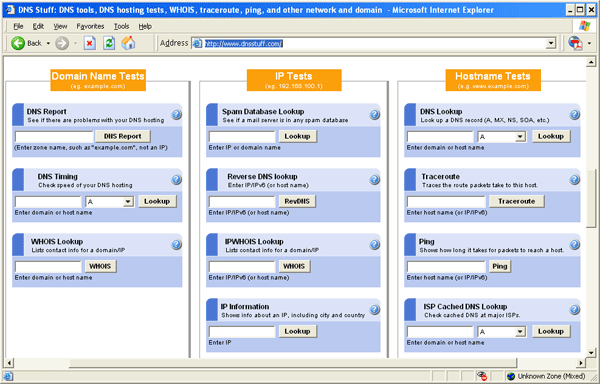
Task: Open ISP Cached DNS record type dropdown
Action: pos(520,332)
